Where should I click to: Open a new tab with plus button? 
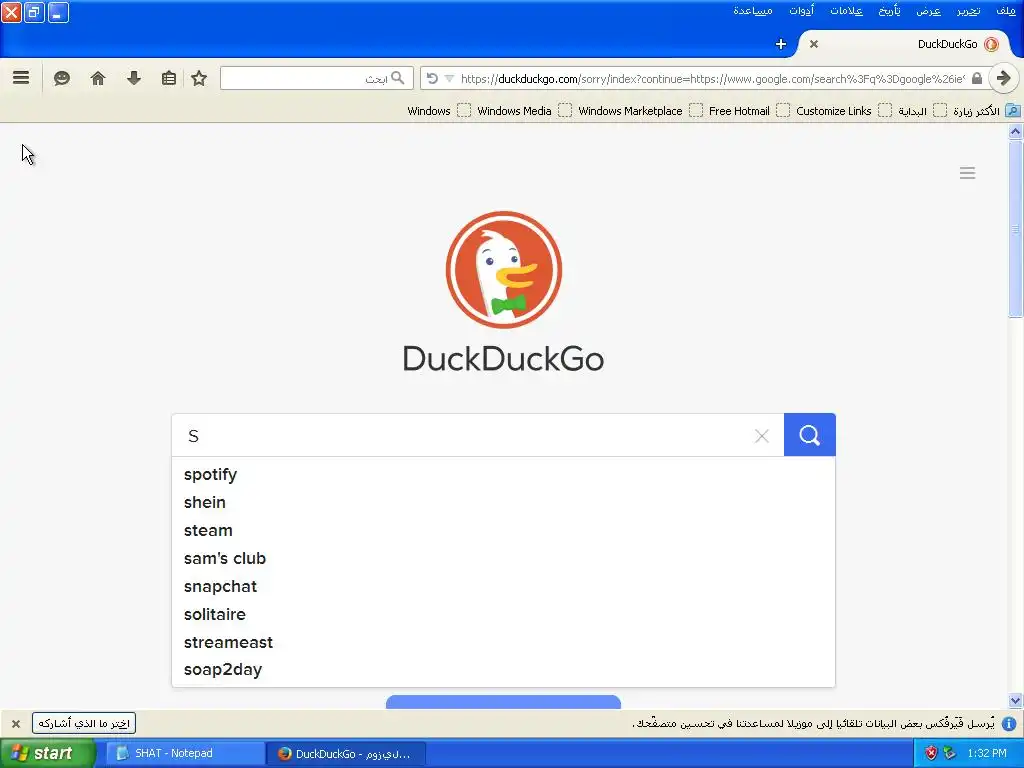click(780, 44)
